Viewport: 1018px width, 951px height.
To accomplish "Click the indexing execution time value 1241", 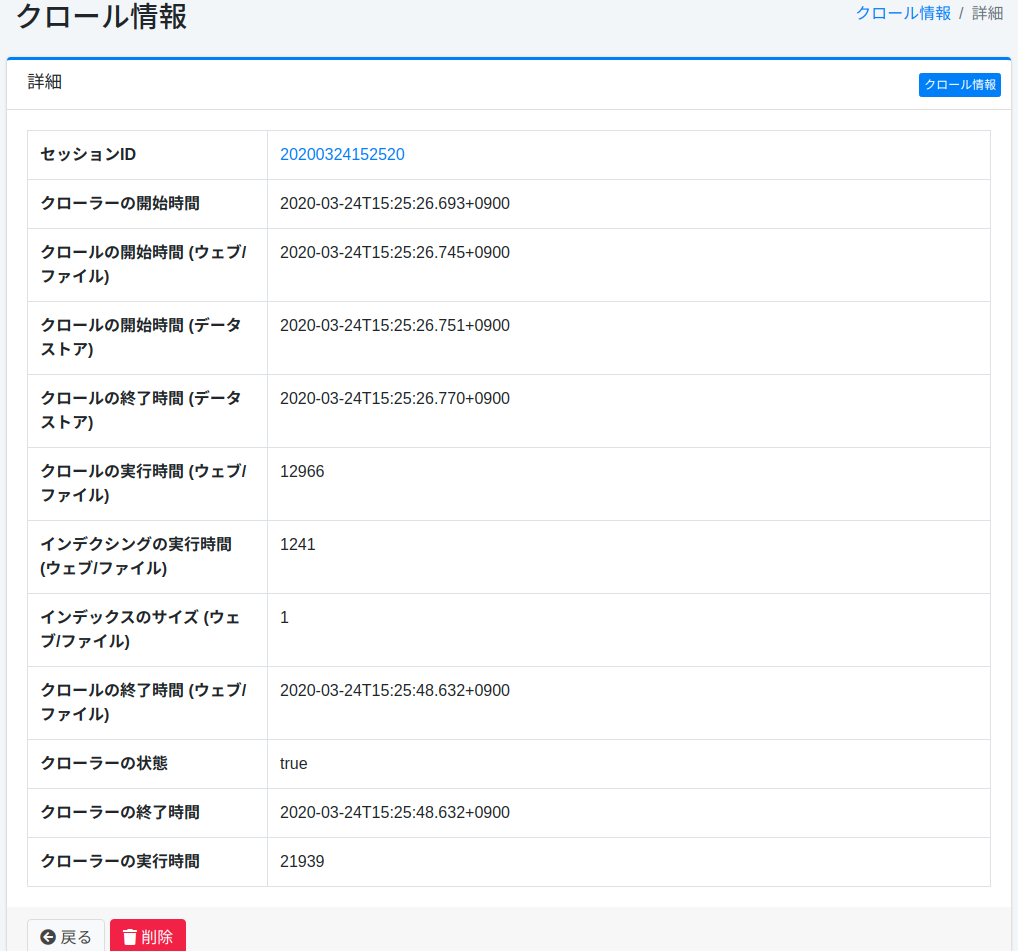I will click(298, 544).
